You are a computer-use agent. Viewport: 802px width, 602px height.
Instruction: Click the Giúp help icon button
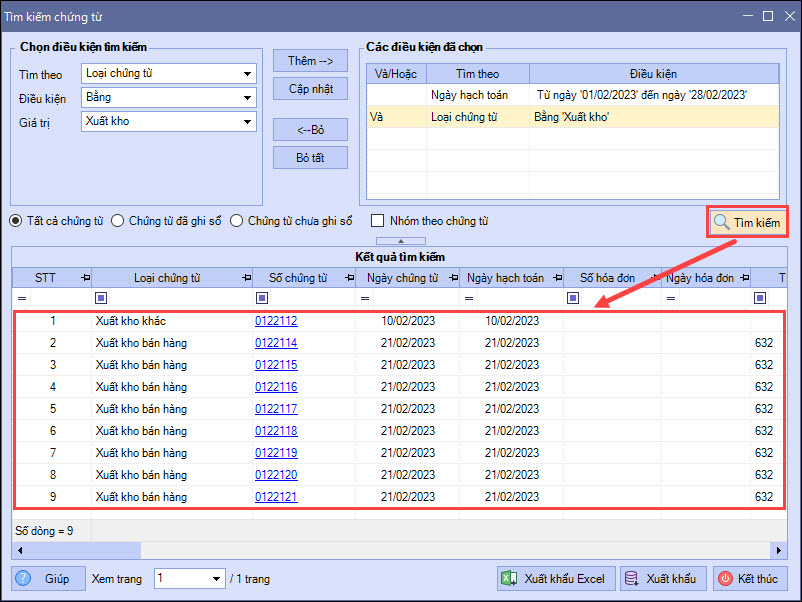(43, 578)
